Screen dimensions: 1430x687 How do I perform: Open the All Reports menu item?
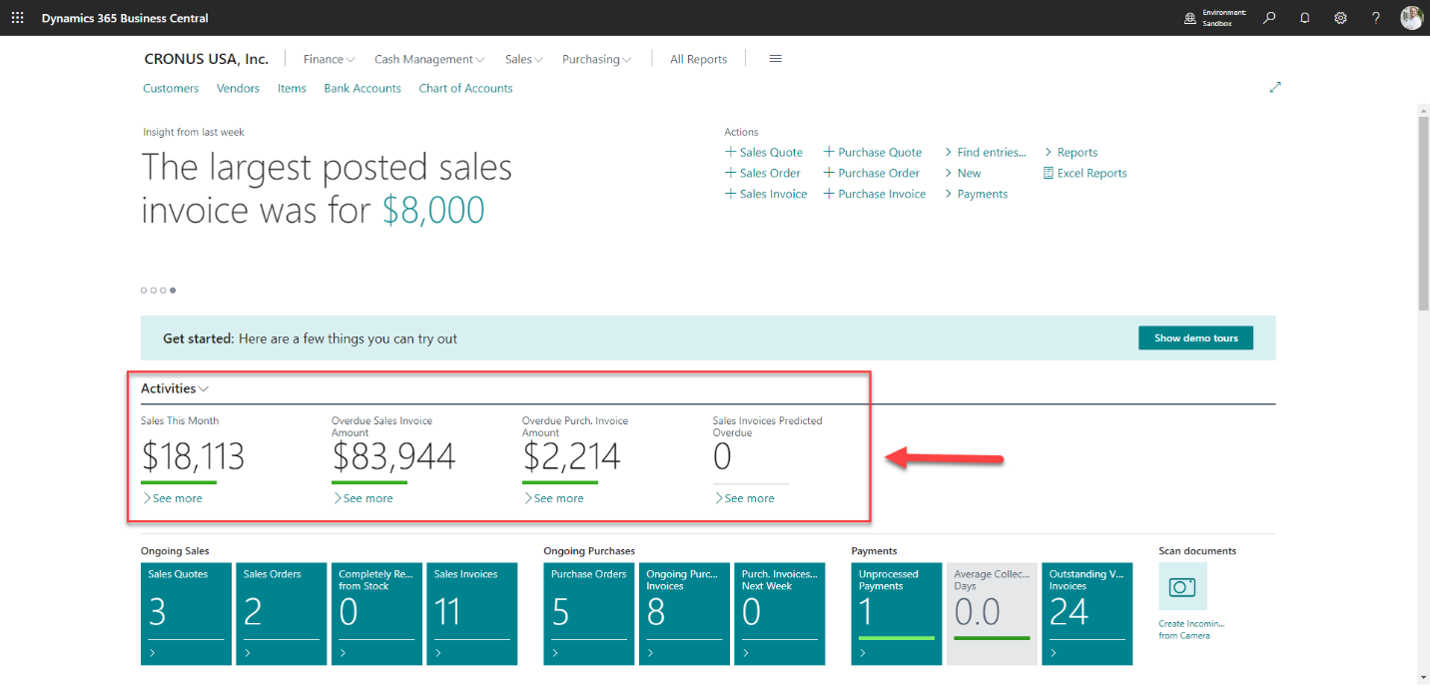coord(698,59)
